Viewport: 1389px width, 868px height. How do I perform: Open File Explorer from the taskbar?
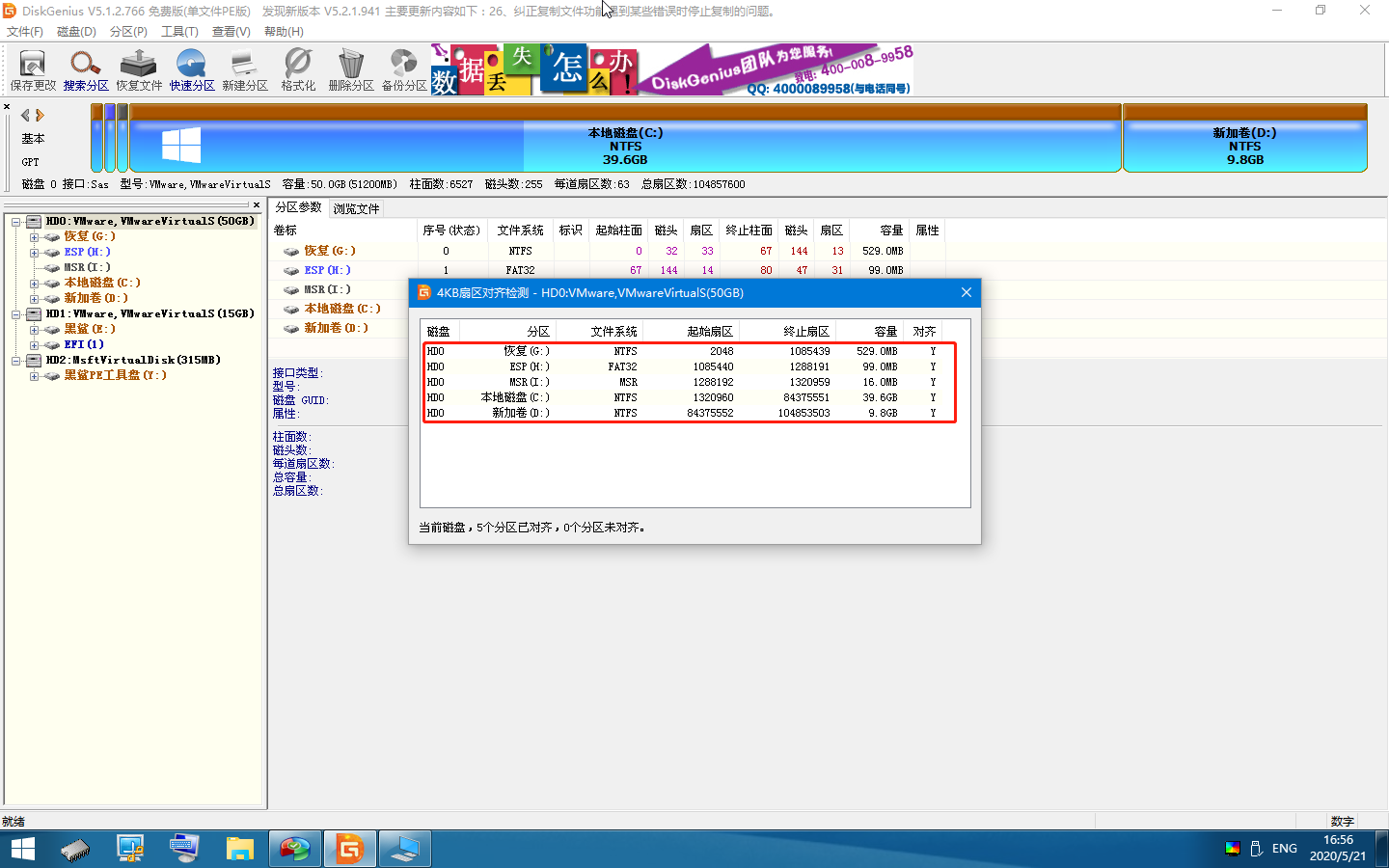click(x=239, y=849)
